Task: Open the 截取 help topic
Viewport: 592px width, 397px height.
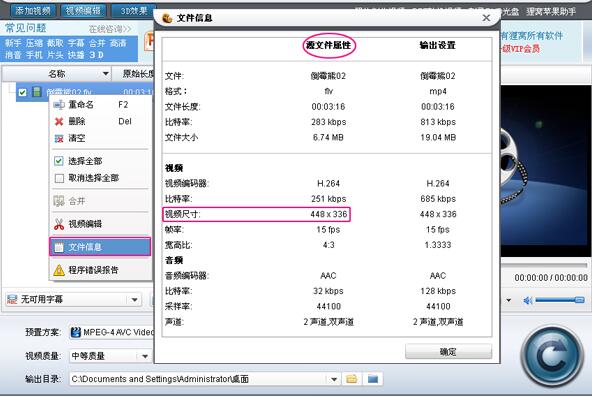Action: point(55,43)
